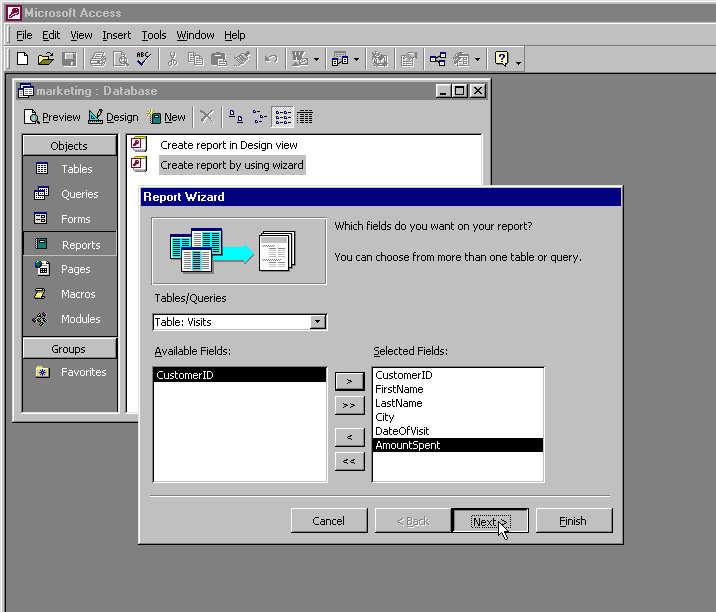Click the Properties toolbar icon

point(408,59)
